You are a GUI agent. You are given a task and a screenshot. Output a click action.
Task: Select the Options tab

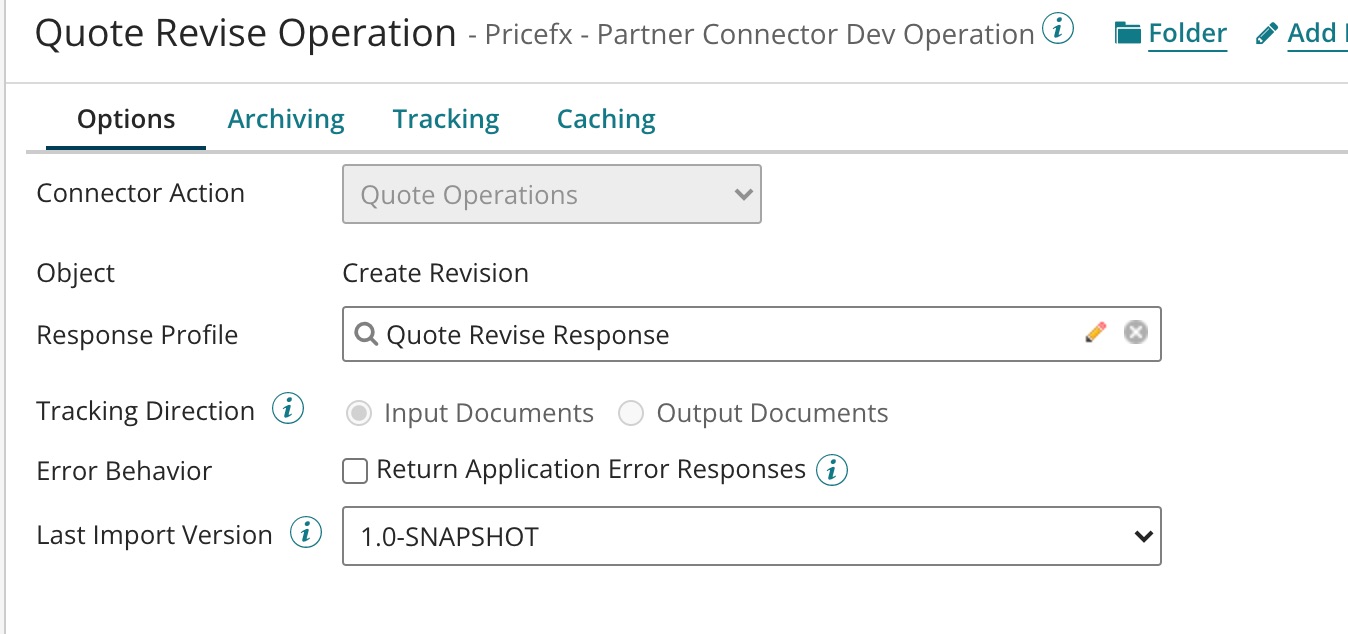pos(126,119)
